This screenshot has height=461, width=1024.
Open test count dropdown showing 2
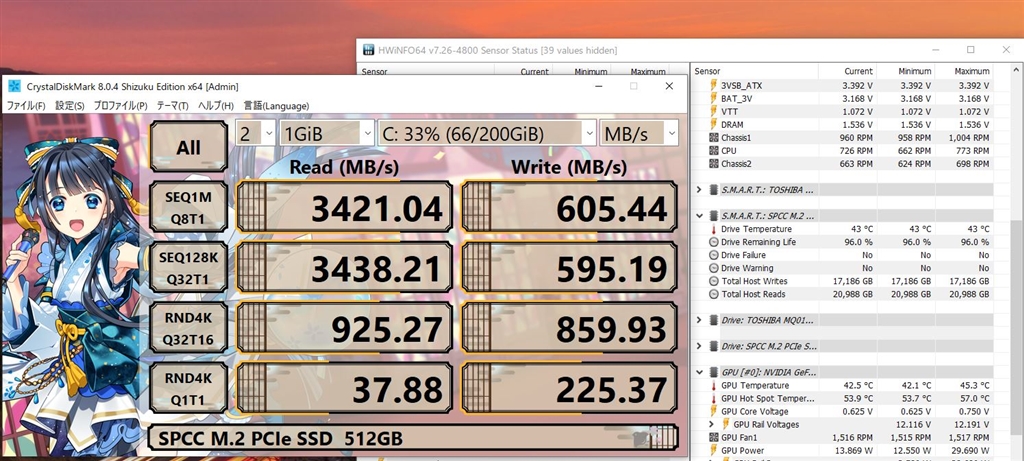[x=255, y=134]
